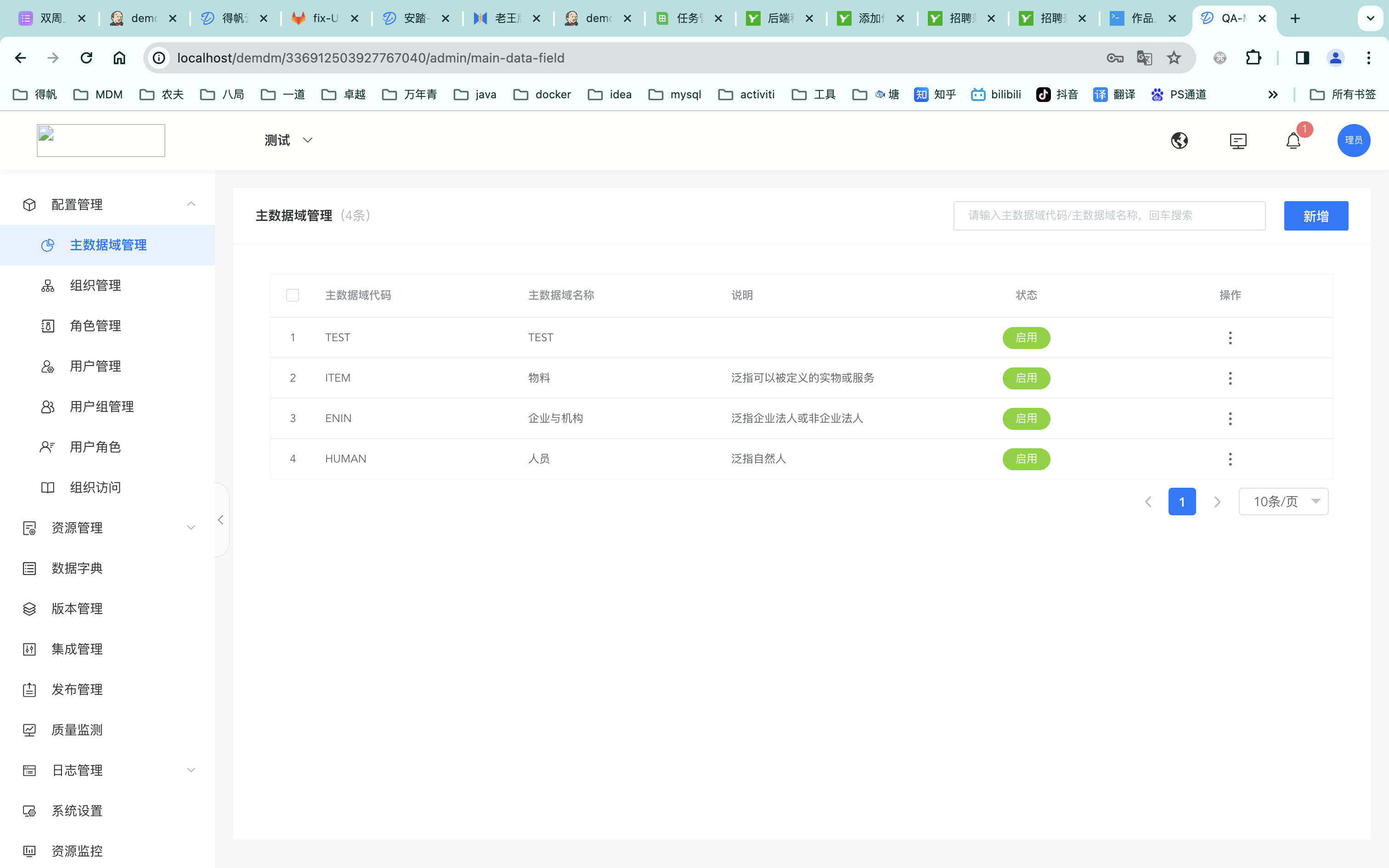Toggle browser side panel icon
The image size is (1389, 868).
tap(1302, 58)
